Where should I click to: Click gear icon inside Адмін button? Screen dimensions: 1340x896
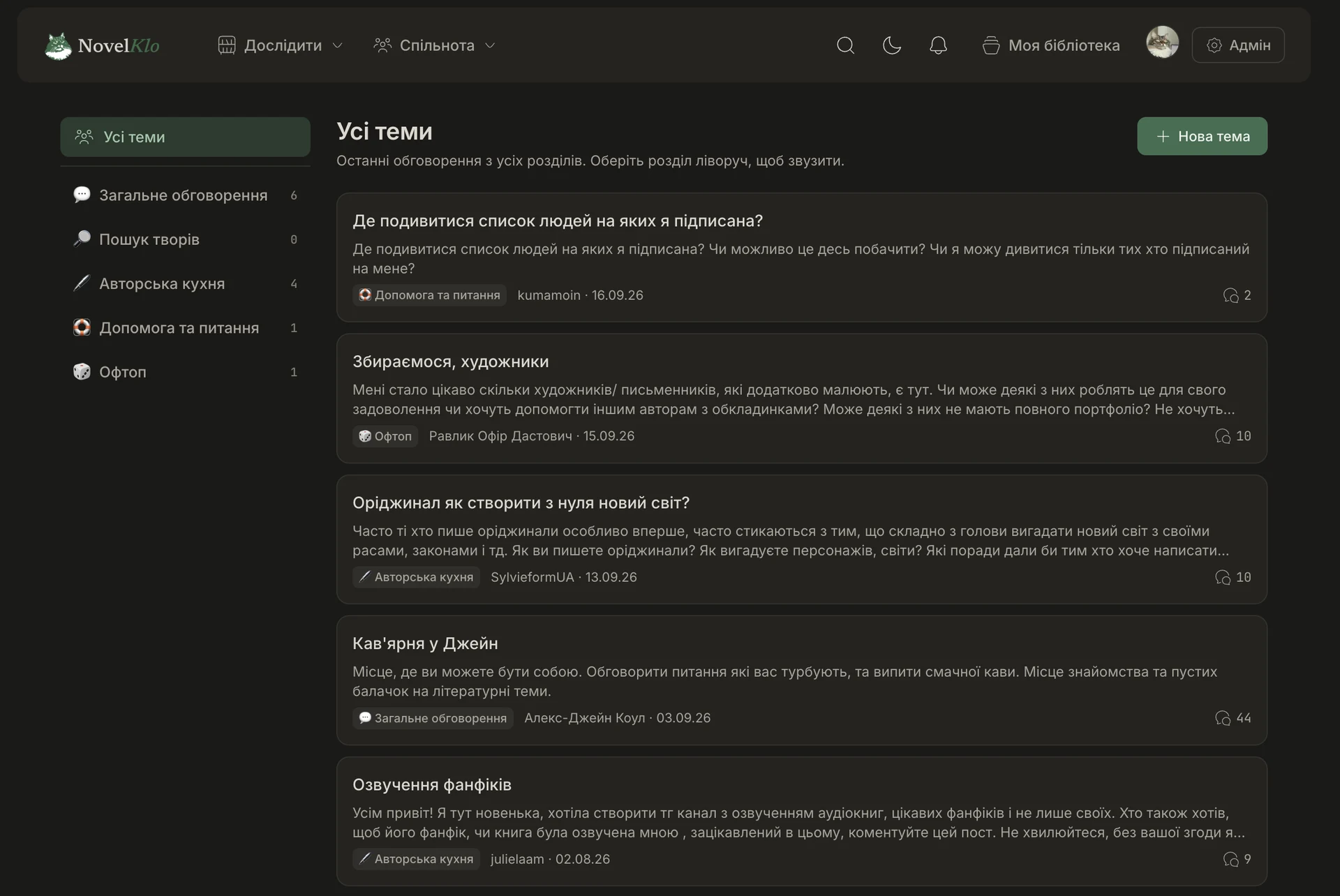pyautogui.click(x=1214, y=45)
